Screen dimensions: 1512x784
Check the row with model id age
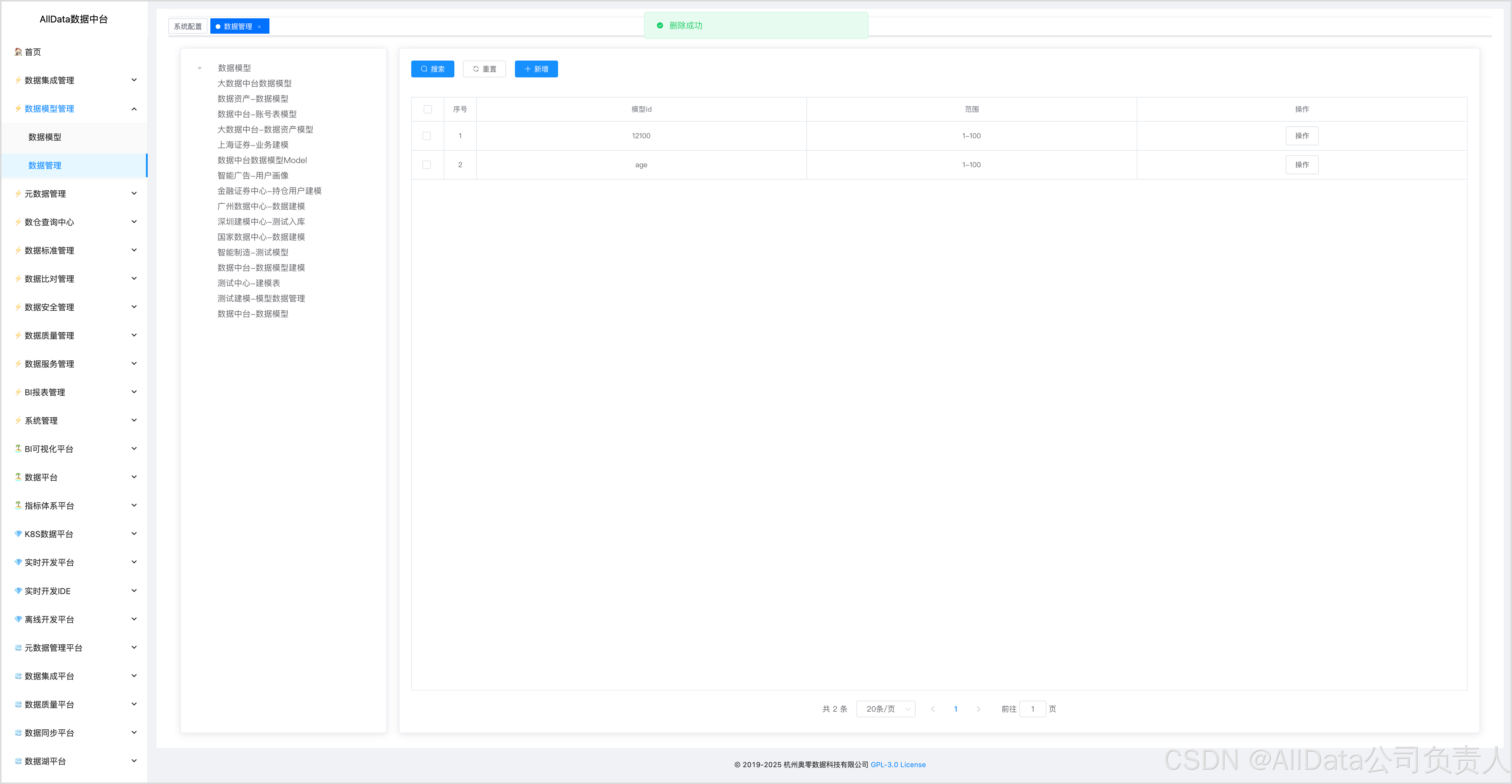pyautogui.click(x=427, y=165)
